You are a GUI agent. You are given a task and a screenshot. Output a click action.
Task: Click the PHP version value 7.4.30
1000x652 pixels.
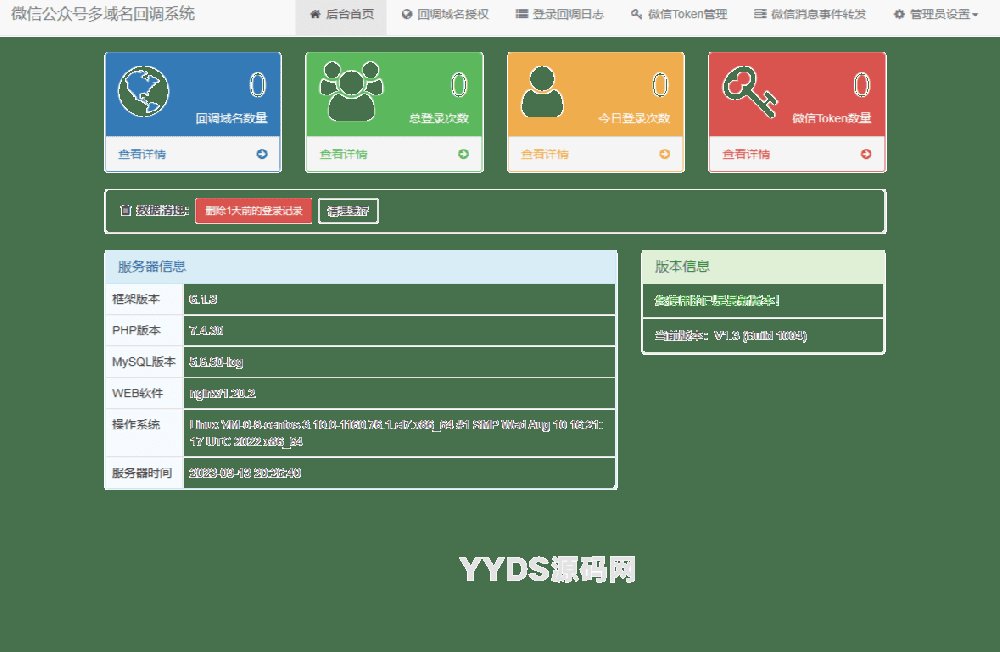[206, 330]
